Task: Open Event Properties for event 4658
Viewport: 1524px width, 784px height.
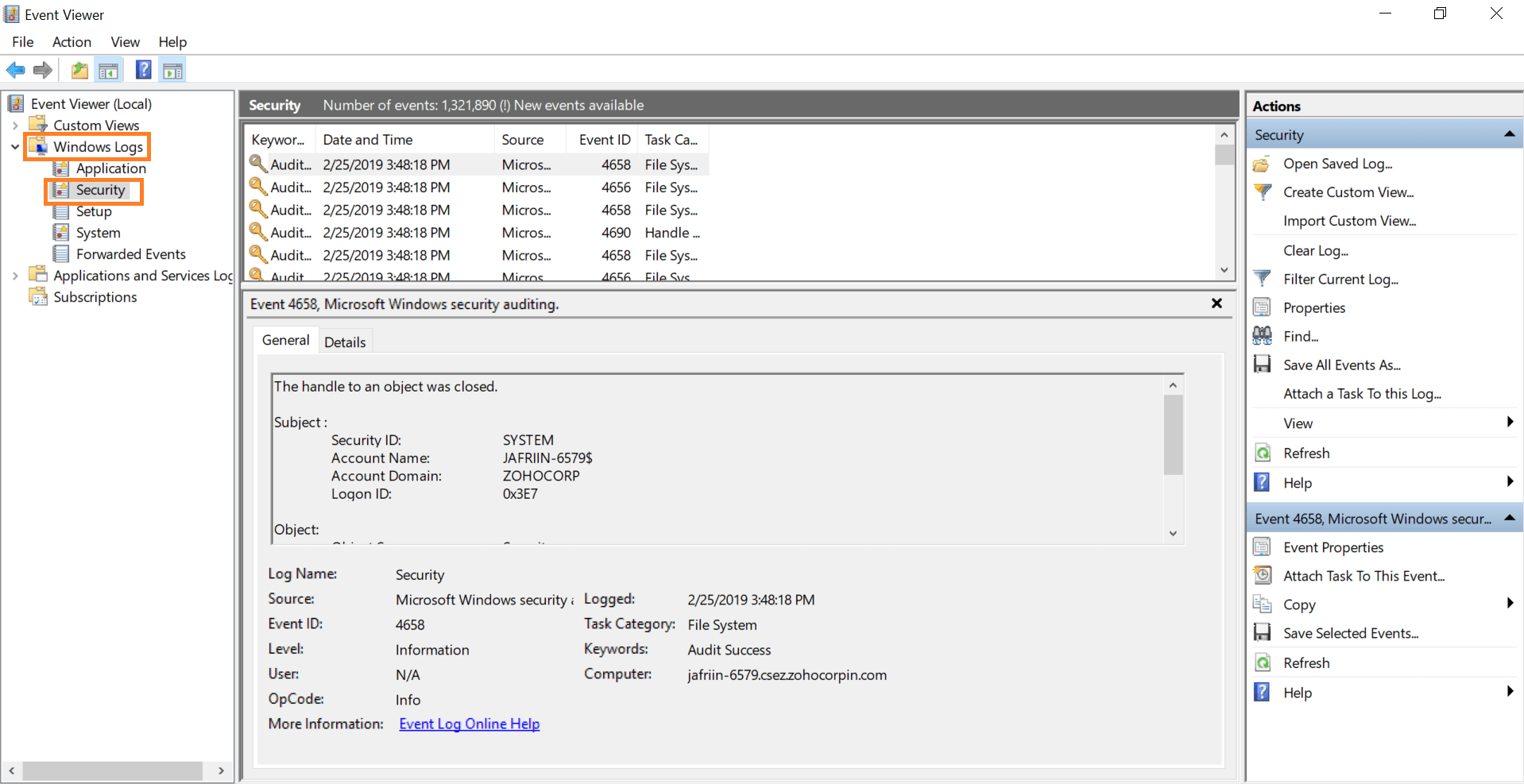Action: (1333, 547)
